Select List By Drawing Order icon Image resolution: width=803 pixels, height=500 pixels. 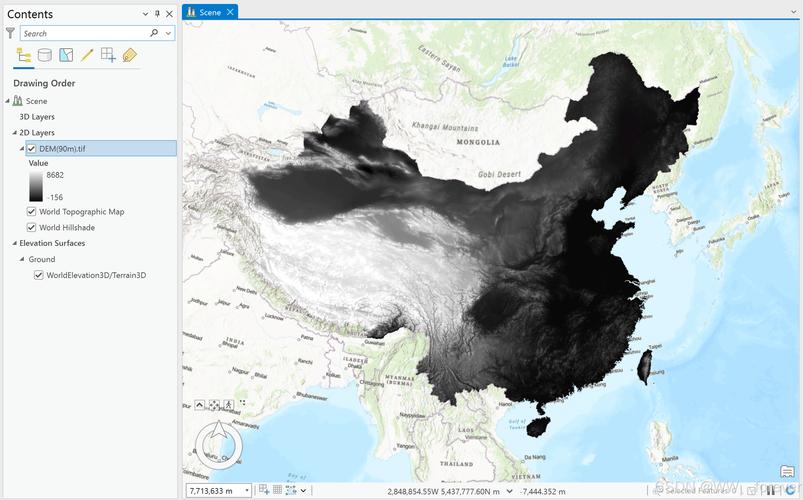coord(24,55)
